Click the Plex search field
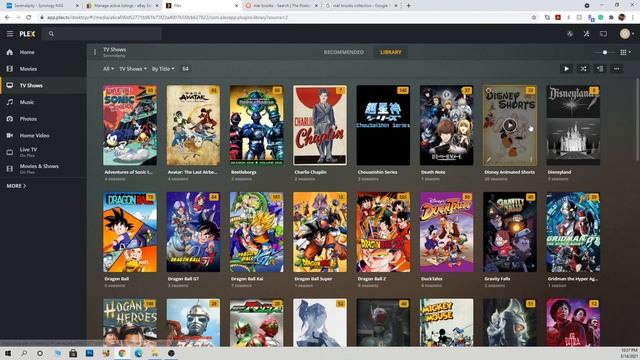 (103, 34)
